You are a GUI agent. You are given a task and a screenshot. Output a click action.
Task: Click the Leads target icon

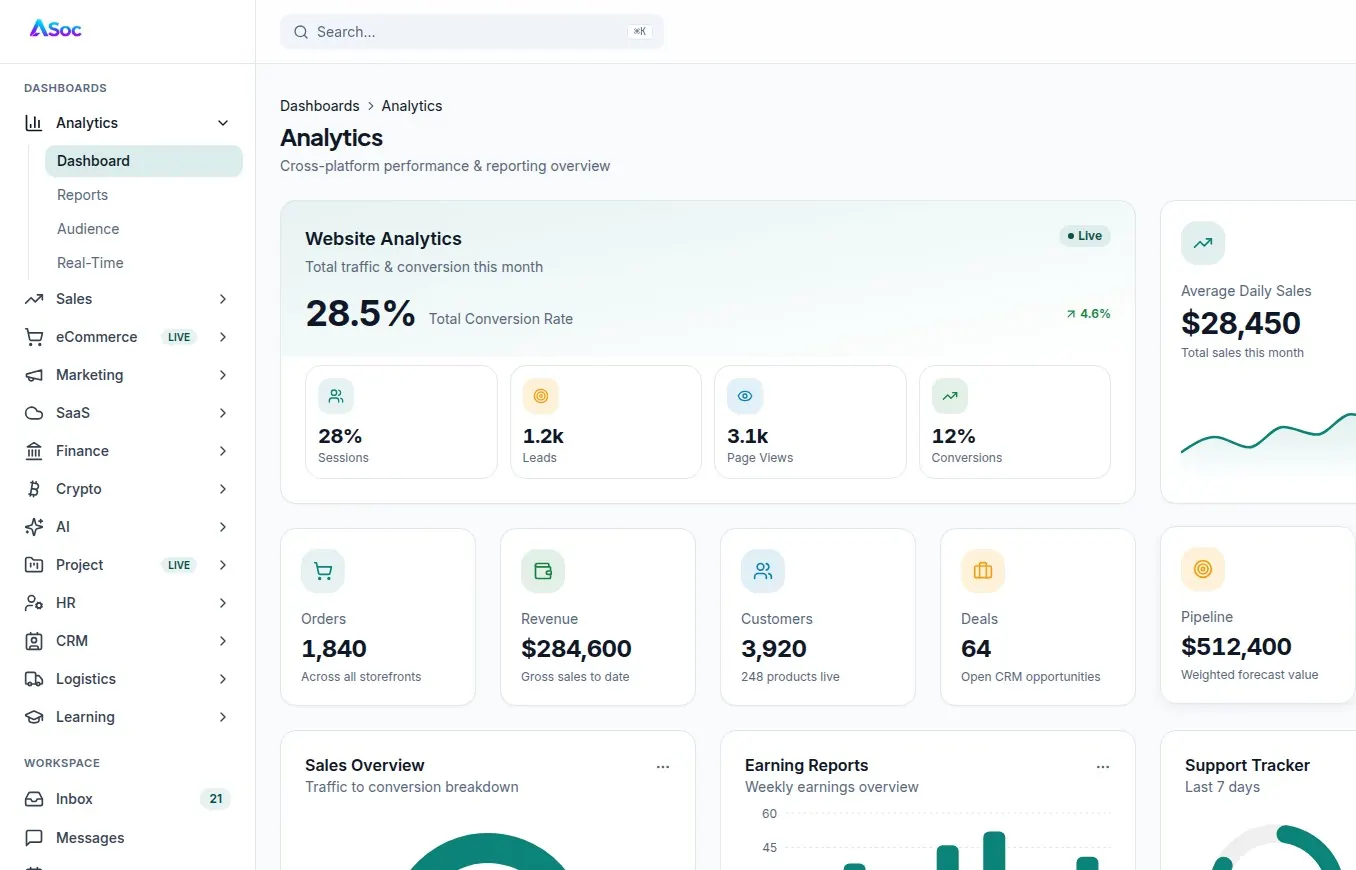(x=541, y=396)
